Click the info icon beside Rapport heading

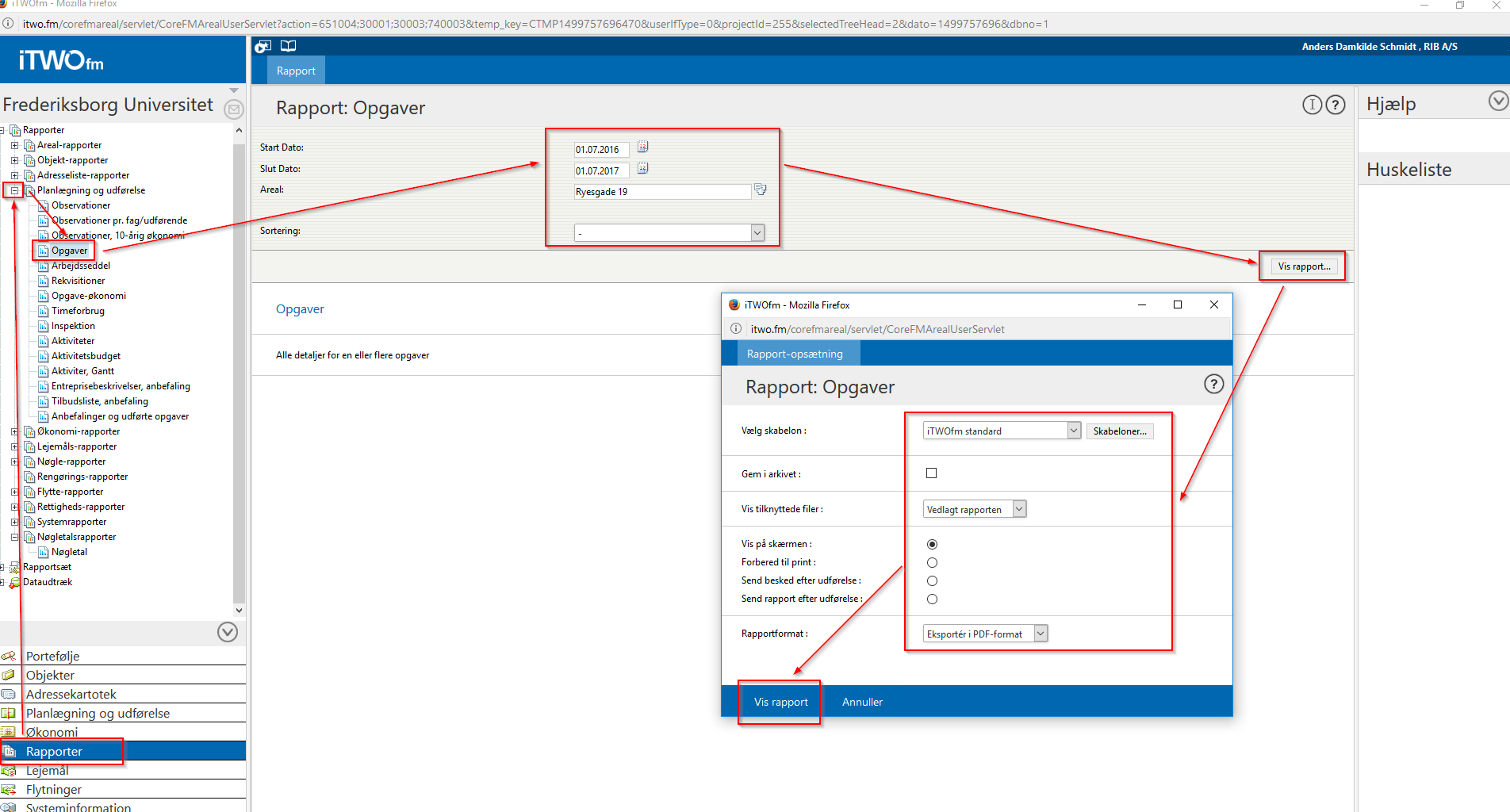pos(1312,105)
